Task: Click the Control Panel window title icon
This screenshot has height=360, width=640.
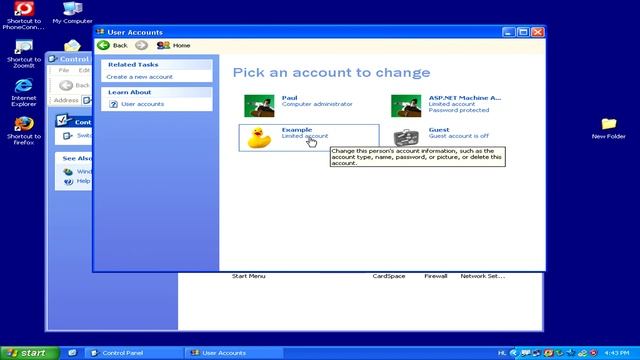Action: point(53,59)
